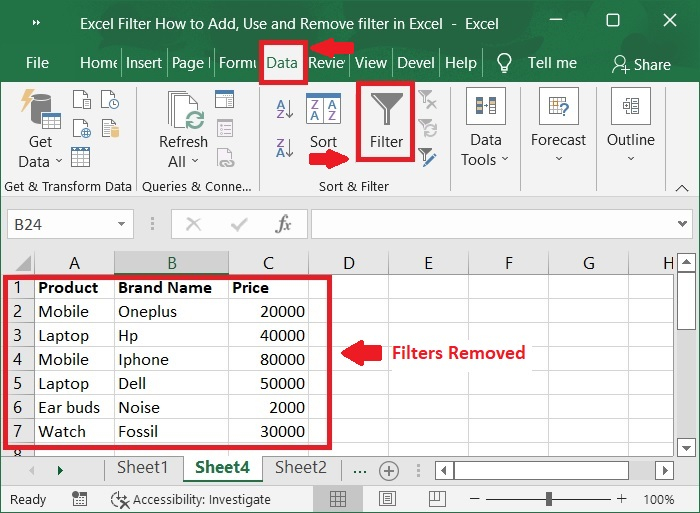Click the macro recording status icon
The image size is (700, 513).
[x=79, y=499]
